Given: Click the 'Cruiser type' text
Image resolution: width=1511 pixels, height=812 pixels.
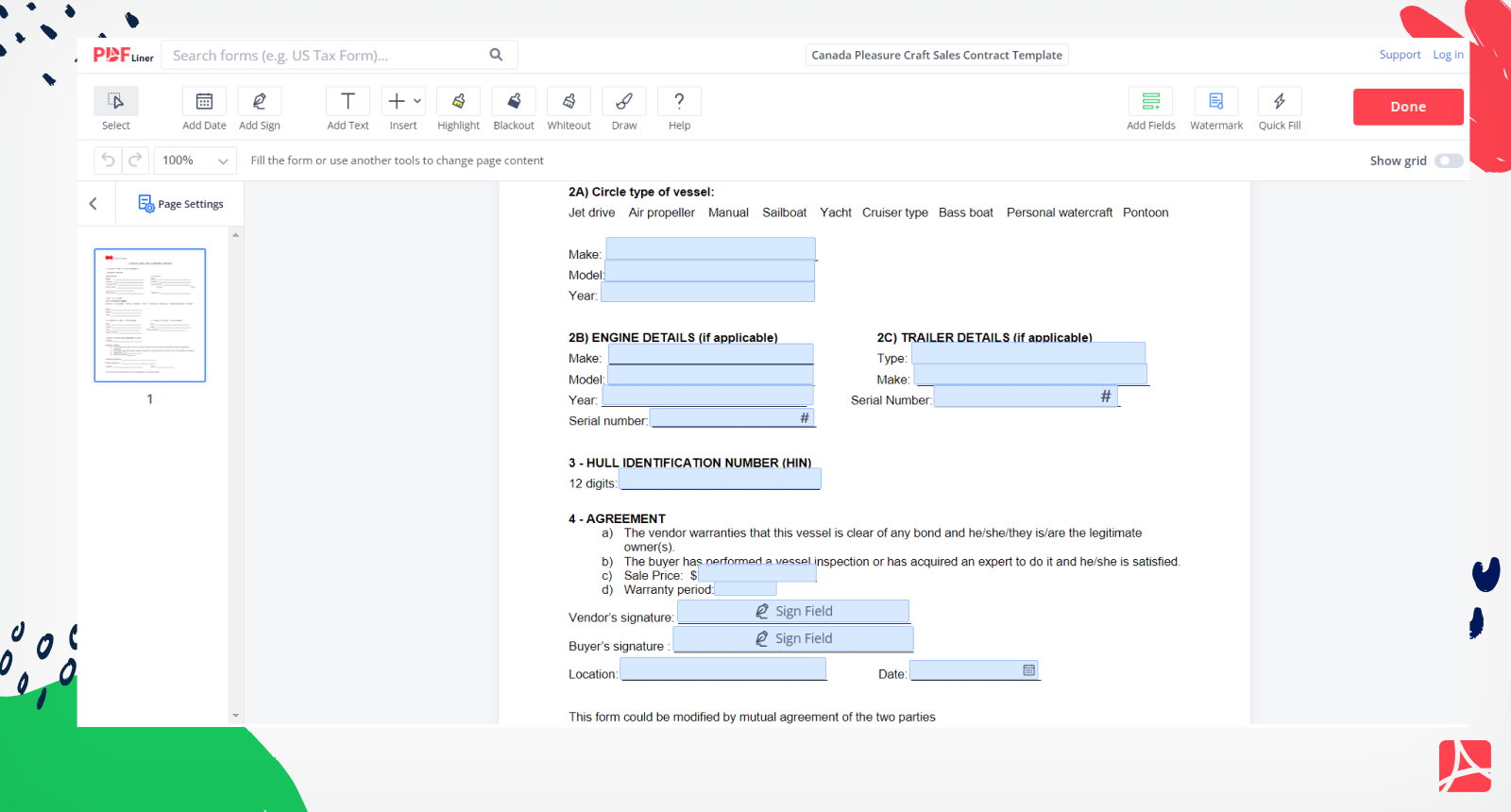Looking at the screenshot, I should 895,212.
